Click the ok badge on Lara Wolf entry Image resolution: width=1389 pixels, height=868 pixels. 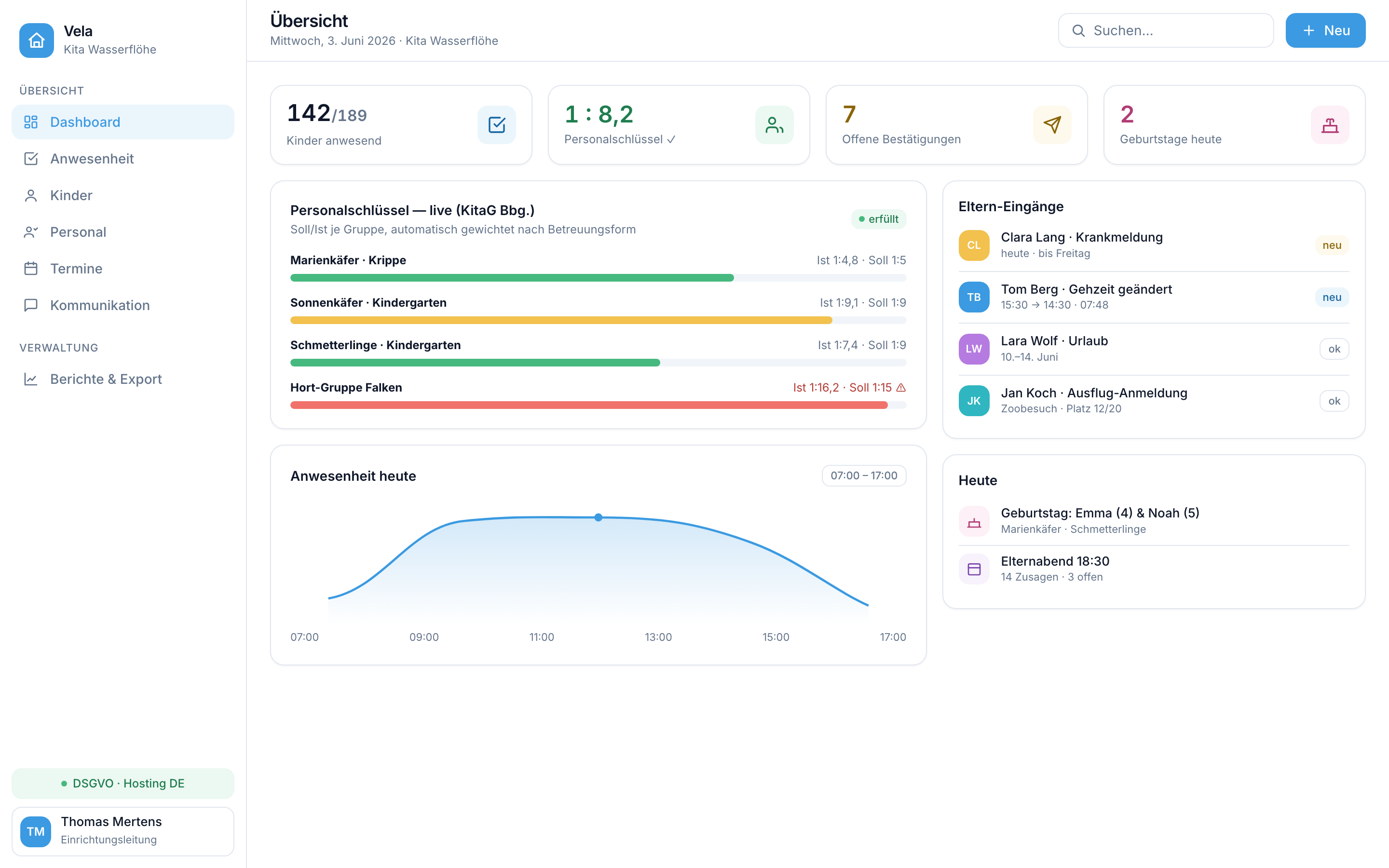click(1334, 349)
